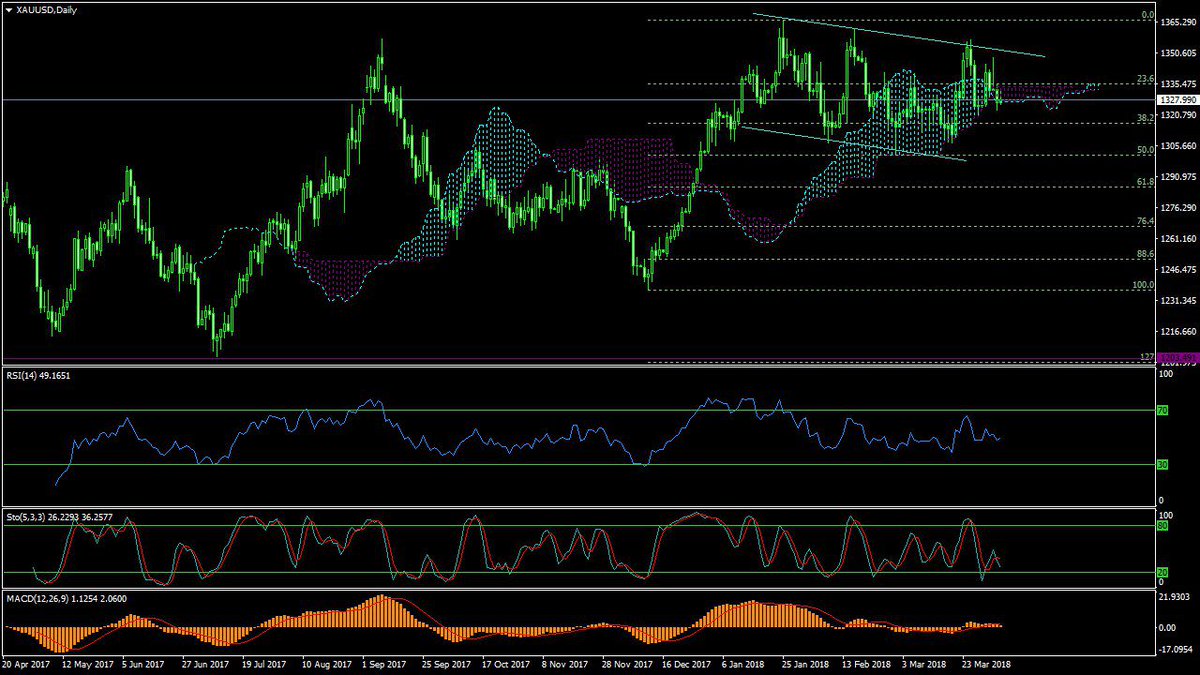
Task: Select the 1231.345 price axis value
Action: click(1177, 301)
